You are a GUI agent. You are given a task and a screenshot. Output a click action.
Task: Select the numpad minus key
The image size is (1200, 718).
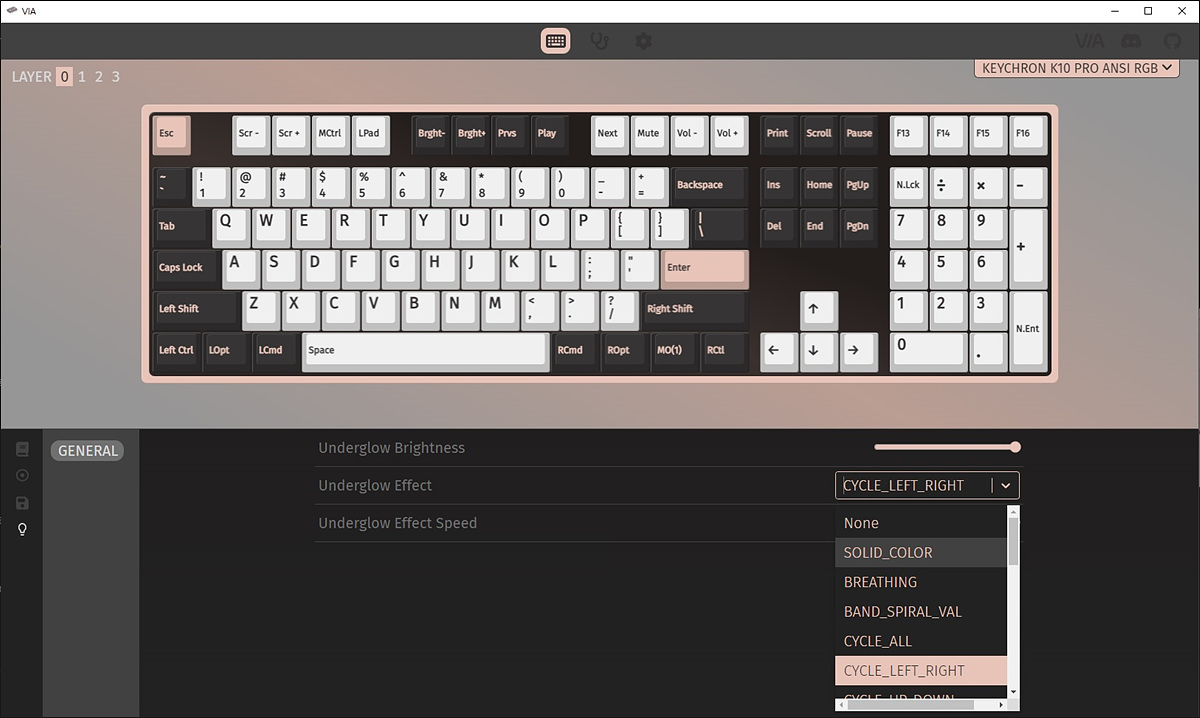1028,187
